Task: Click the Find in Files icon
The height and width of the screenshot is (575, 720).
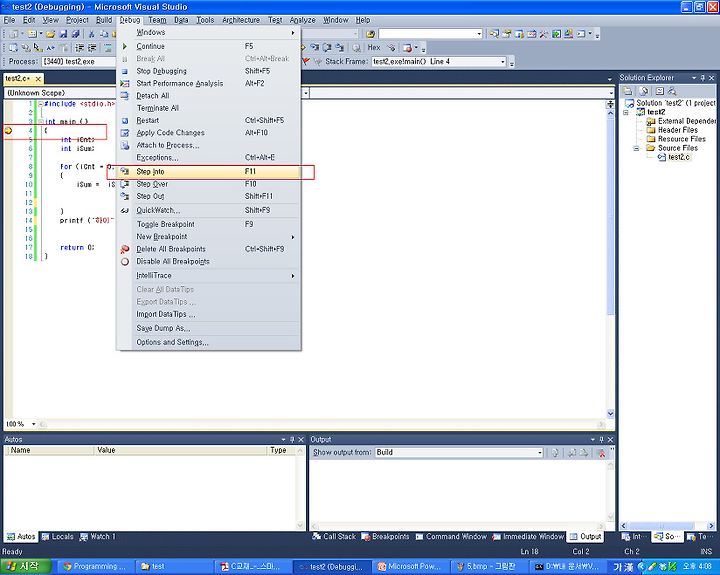Action: (x=371, y=34)
